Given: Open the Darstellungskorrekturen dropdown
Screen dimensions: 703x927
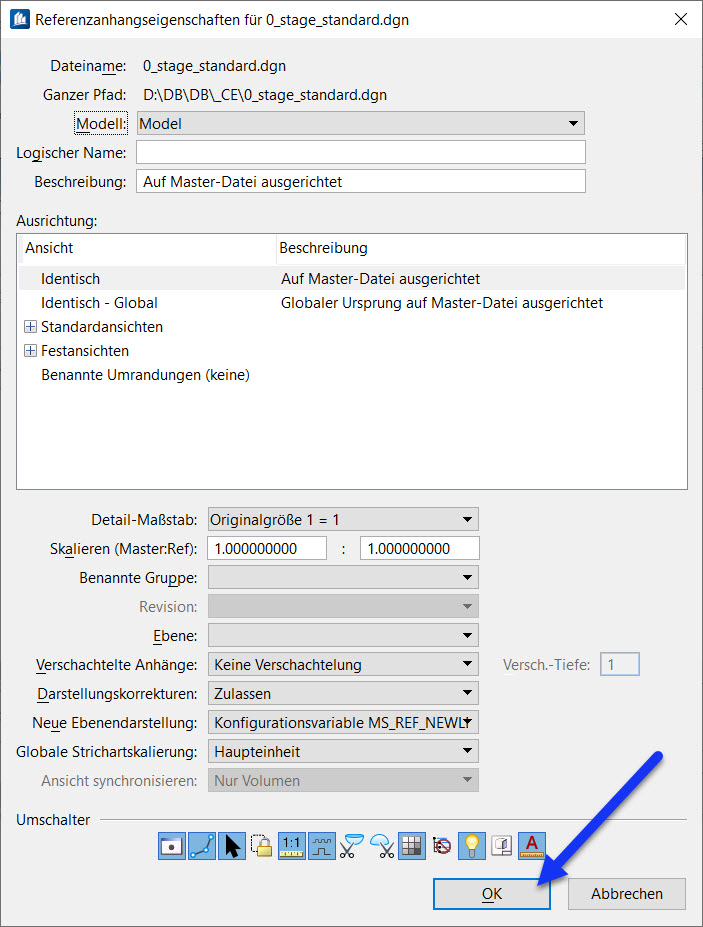Looking at the screenshot, I should pos(343,693).
